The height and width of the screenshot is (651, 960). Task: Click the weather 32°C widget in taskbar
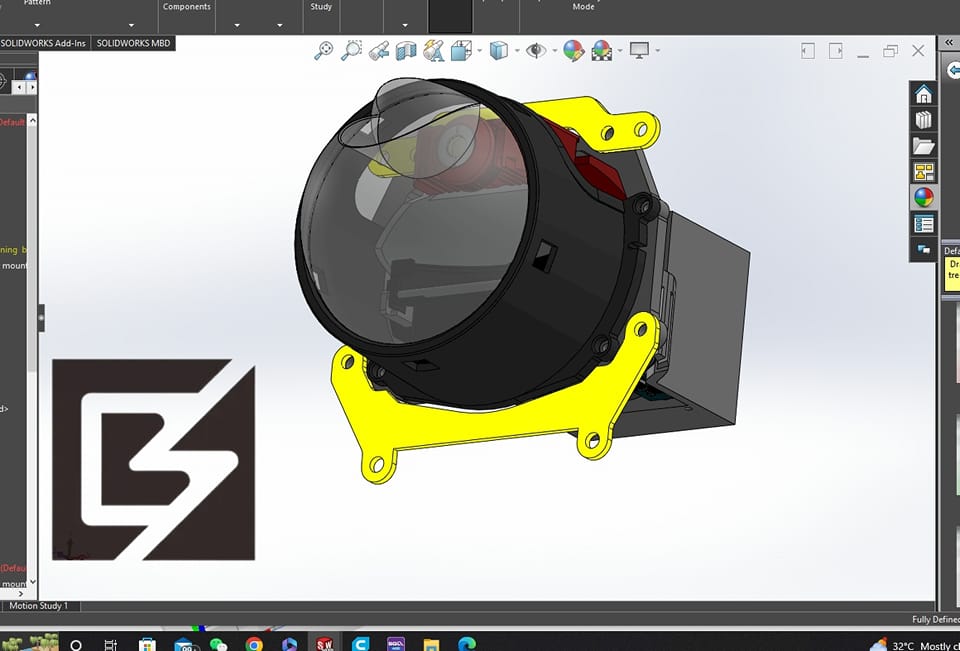tap(915, 645)
